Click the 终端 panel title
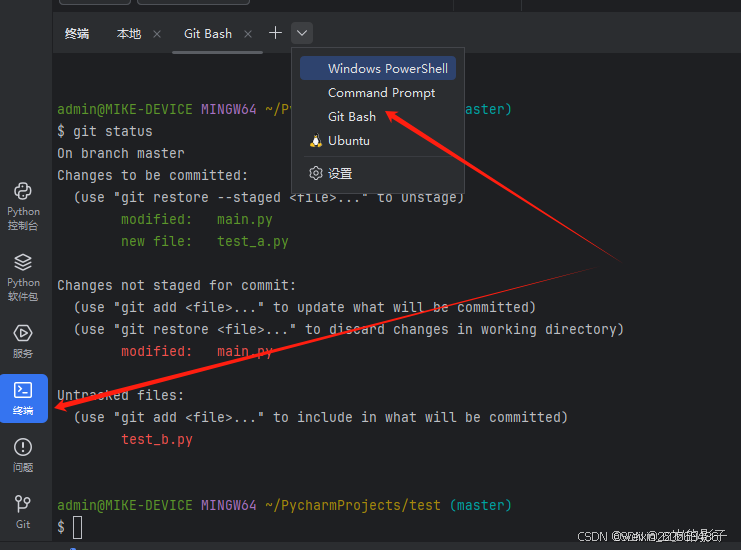 [77, 34]
